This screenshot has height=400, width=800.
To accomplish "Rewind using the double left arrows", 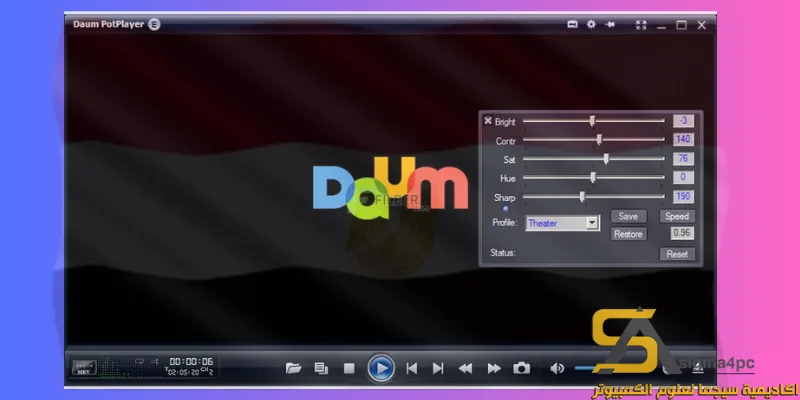I will pos(465,368).
